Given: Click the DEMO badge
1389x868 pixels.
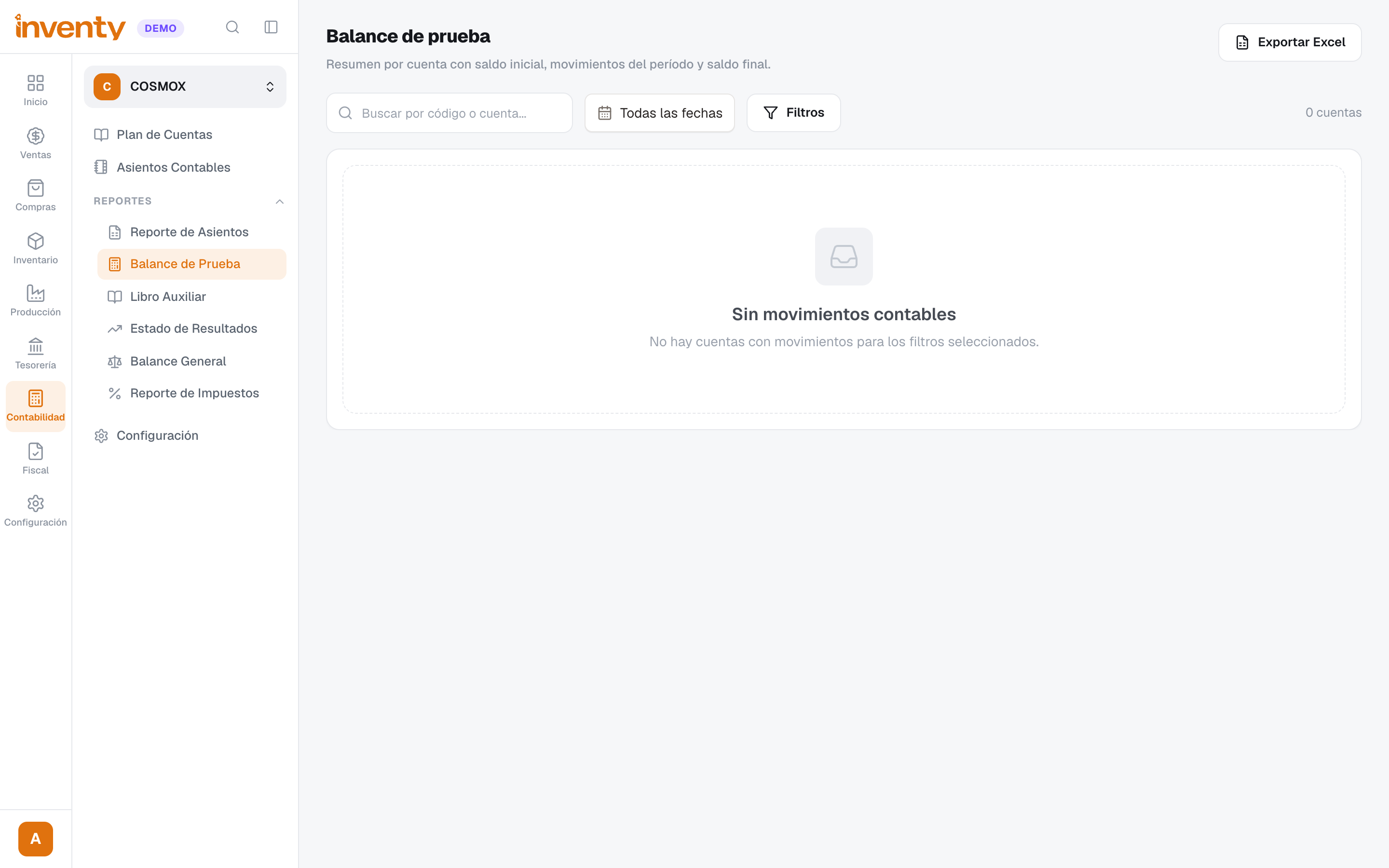Looking at the screenshot, I should (x=160, y=28).
